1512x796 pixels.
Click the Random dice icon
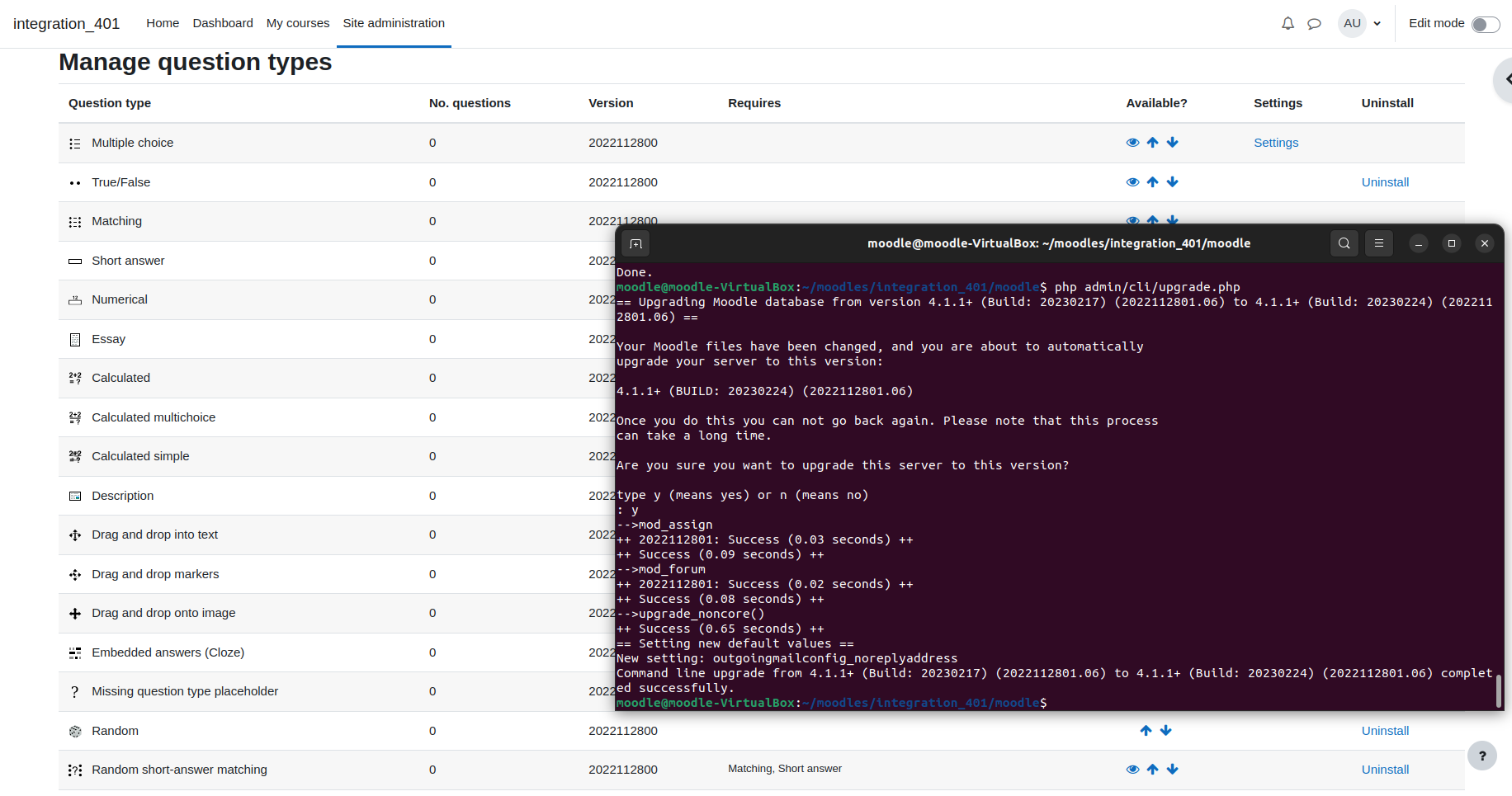click(x=75, y=732)
